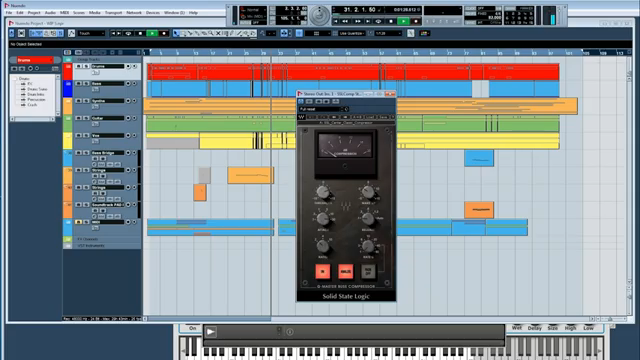This screenshot has width=640, height=360.
Task: Open the Edit menu
Action: [20, 13]
